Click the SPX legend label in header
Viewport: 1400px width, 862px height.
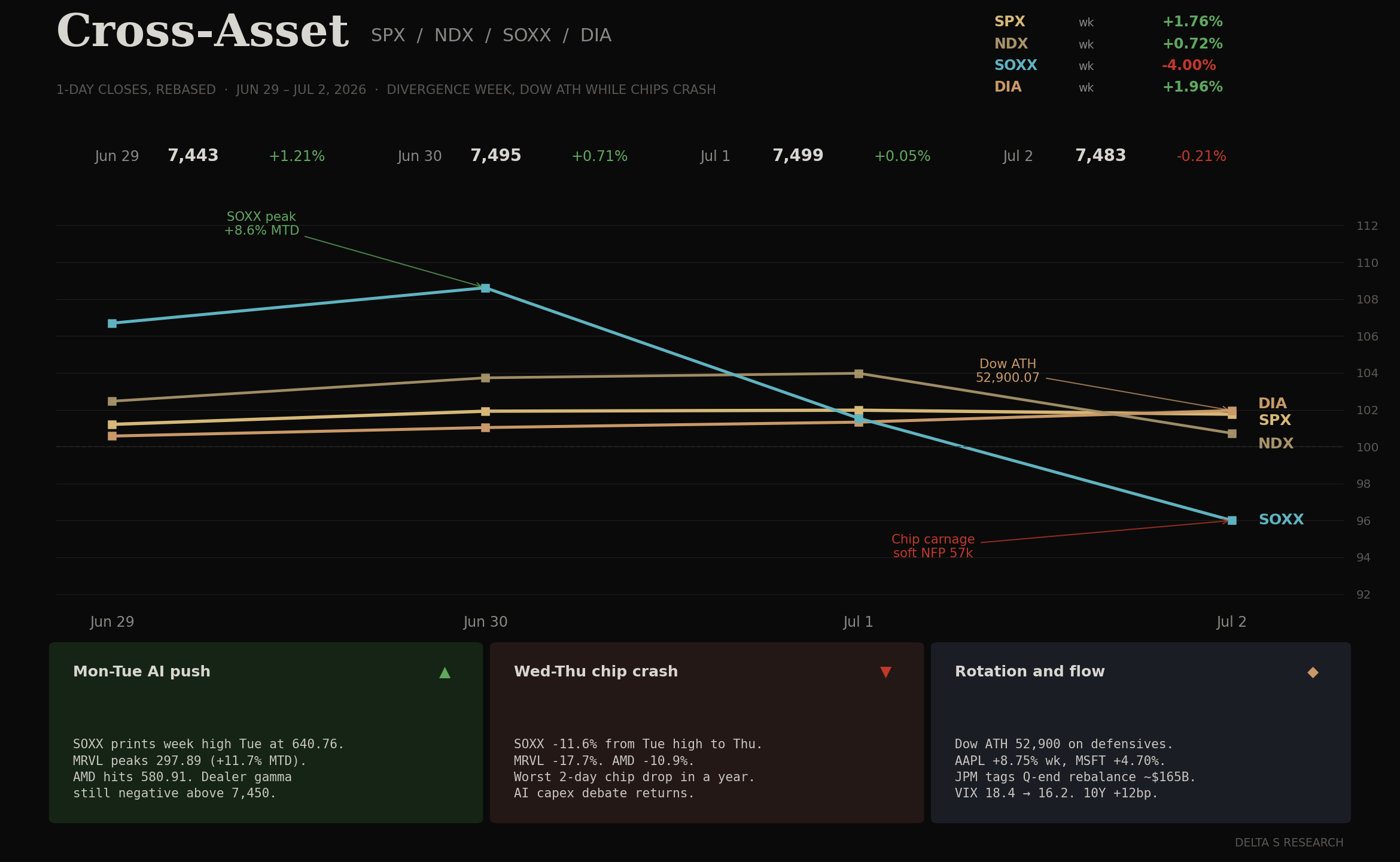(x=1009, y=22)
